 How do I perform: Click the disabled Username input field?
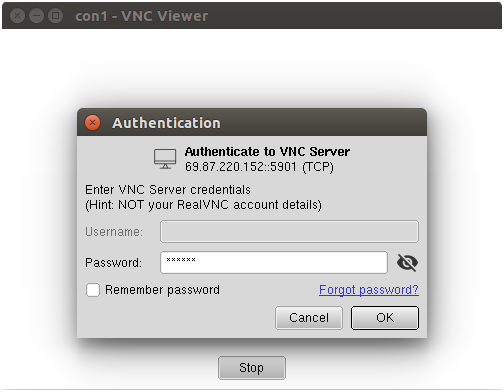coord(289,231)
